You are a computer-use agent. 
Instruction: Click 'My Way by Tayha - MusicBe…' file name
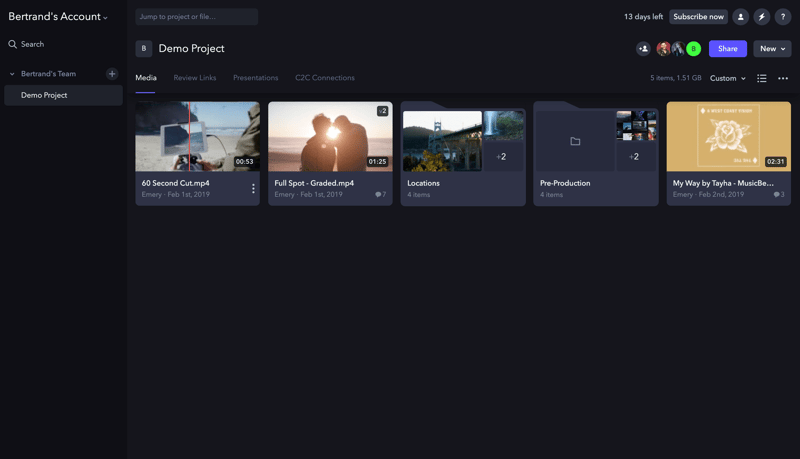point(723,183)
